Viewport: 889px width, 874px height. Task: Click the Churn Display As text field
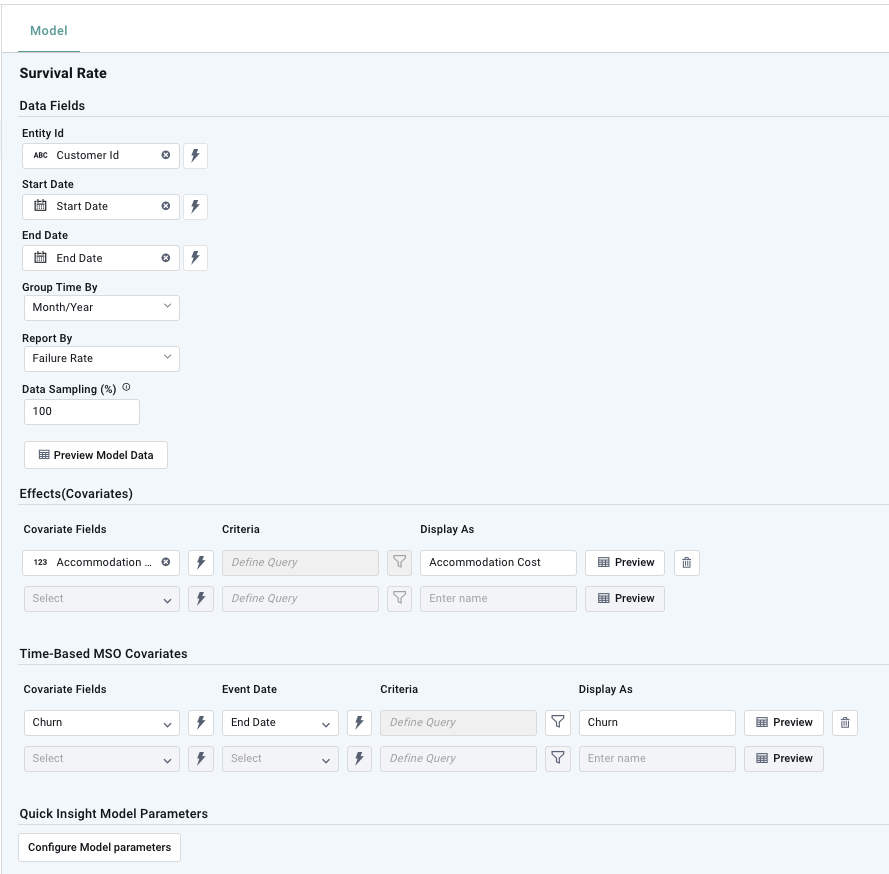656,722
